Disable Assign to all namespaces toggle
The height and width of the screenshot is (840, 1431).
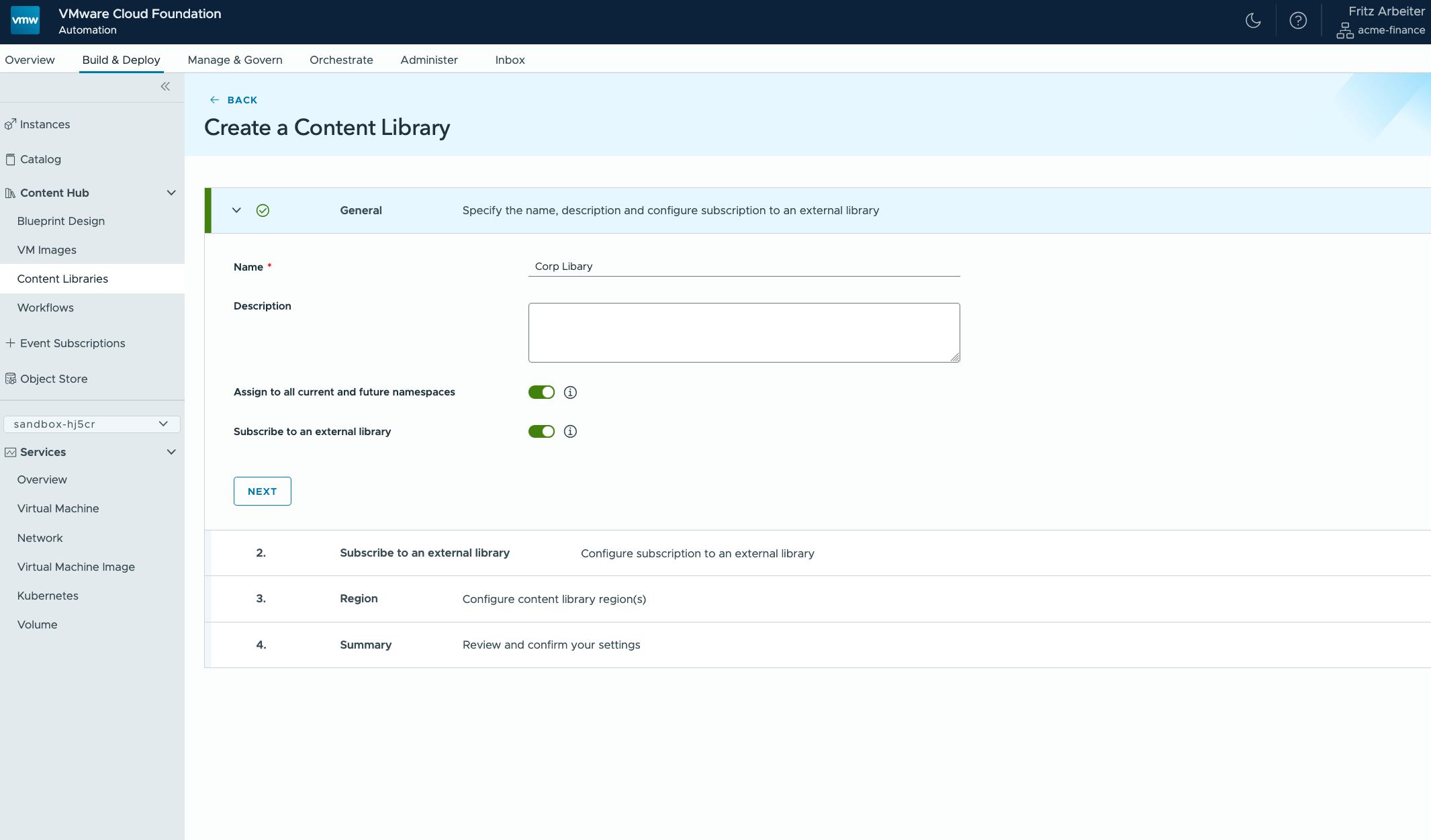[541, 392]
